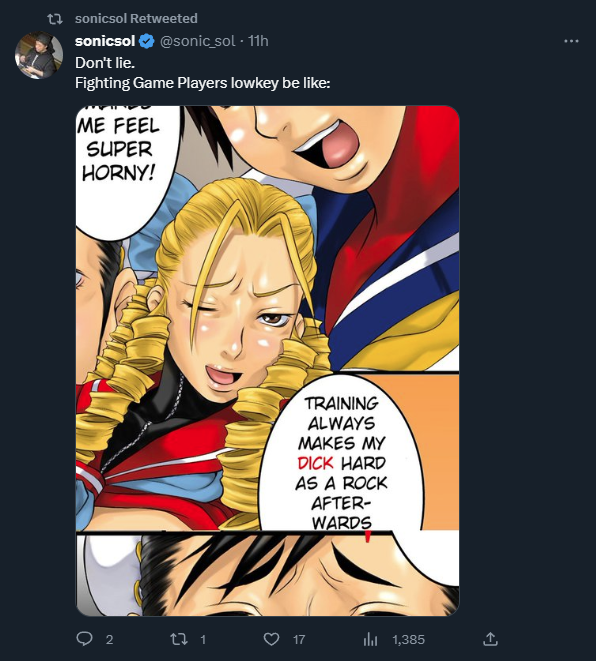Click the bold sonicsol display name
The image size is (596, 661).
point(105,41)
